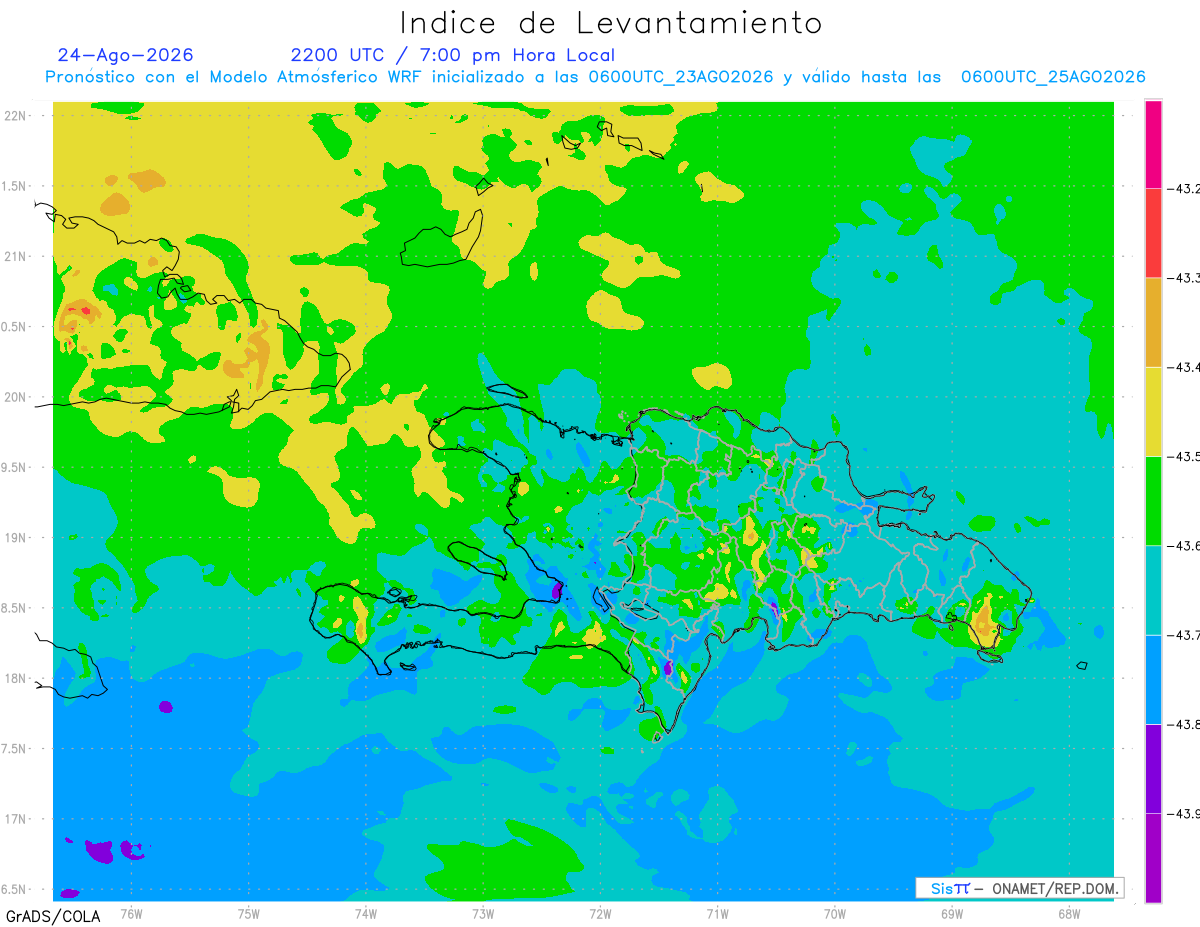Image resolution: width=1200 pixels, height=927 pixels.
Task: Click the legend value '-43.5'
Action: point(1184,456)
